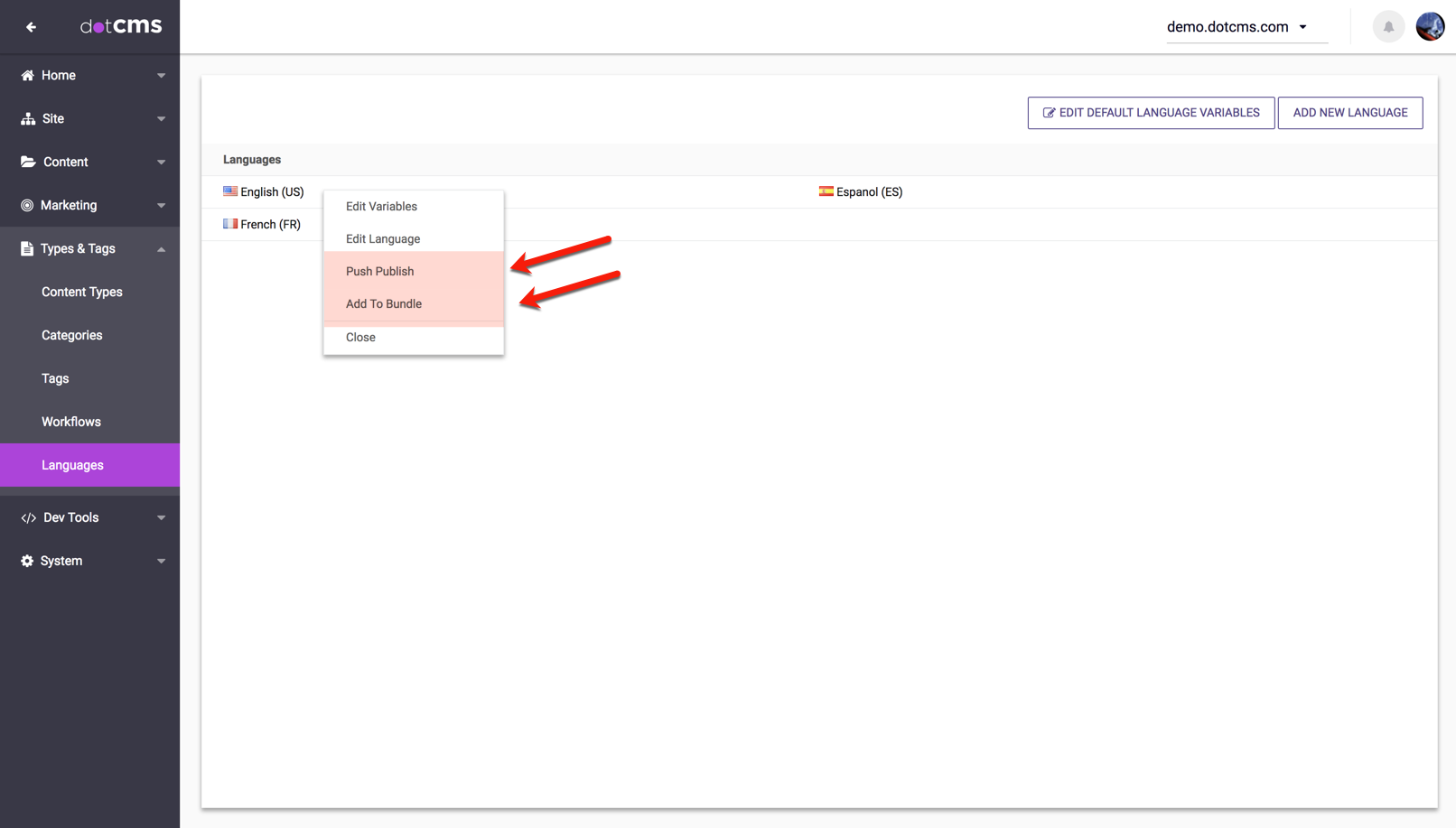Image resolution: width=1456 pixels, height=828 pixels.
Task: Click the Home house icon in the sidebar
Action: 27,76
